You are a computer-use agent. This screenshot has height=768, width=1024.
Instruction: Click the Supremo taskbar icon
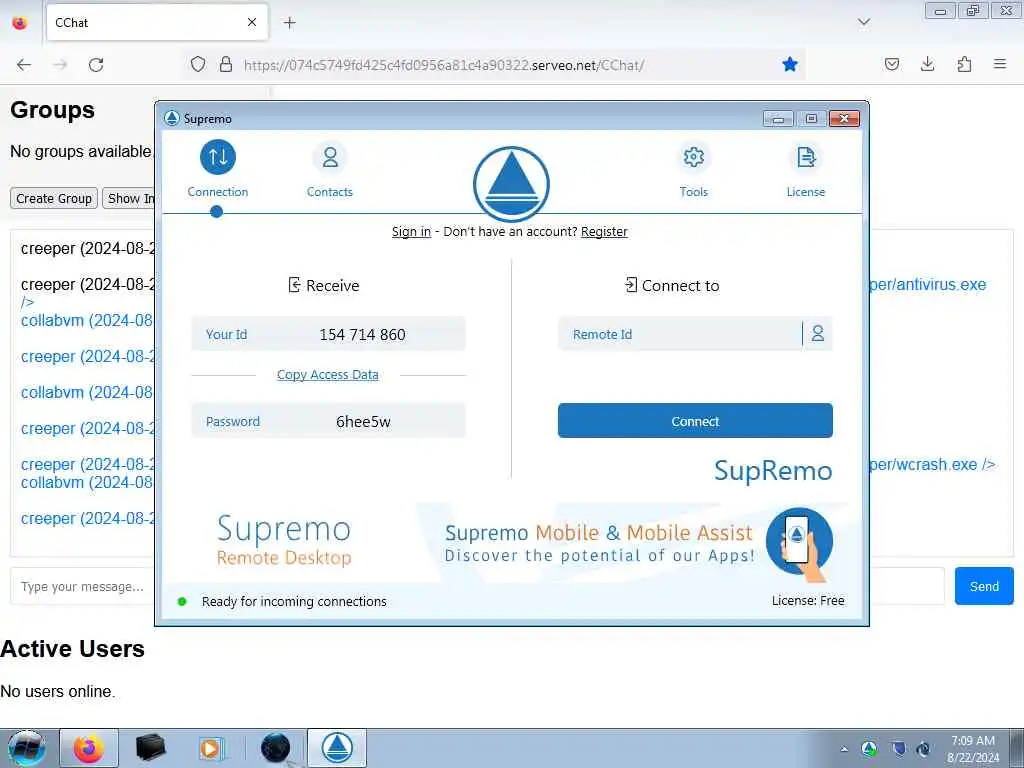(337, 748)
